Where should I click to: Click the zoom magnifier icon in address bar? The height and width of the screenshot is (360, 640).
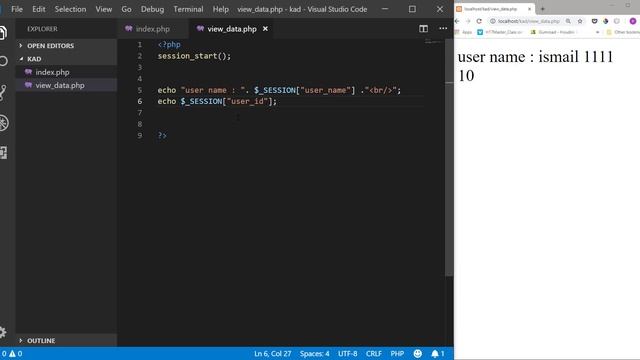[x=568, y=21]
